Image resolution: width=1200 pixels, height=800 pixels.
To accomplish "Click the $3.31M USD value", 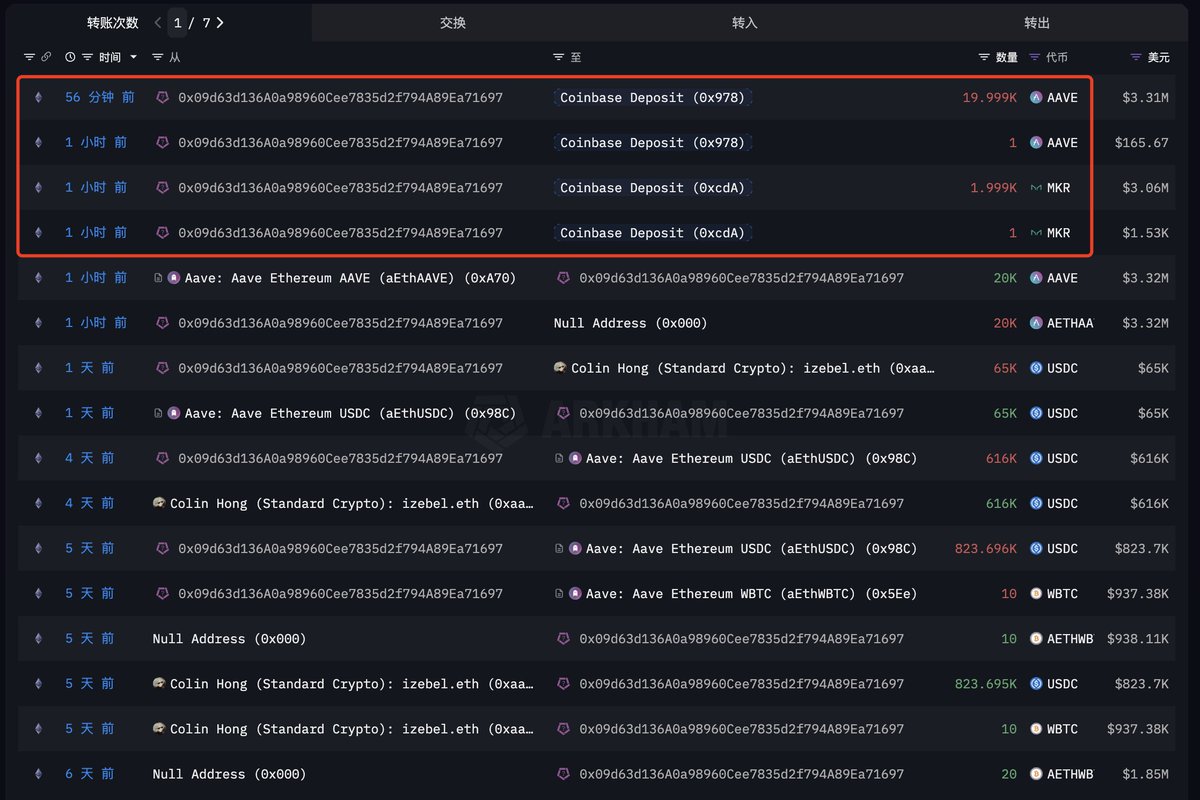I will coord(1147,98).
